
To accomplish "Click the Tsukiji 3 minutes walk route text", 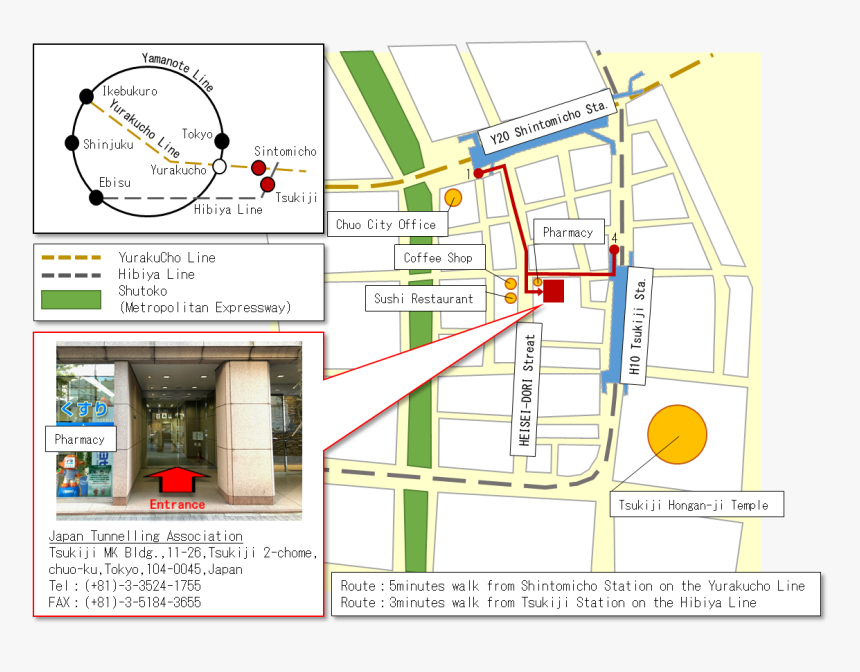I will [548, 602].
